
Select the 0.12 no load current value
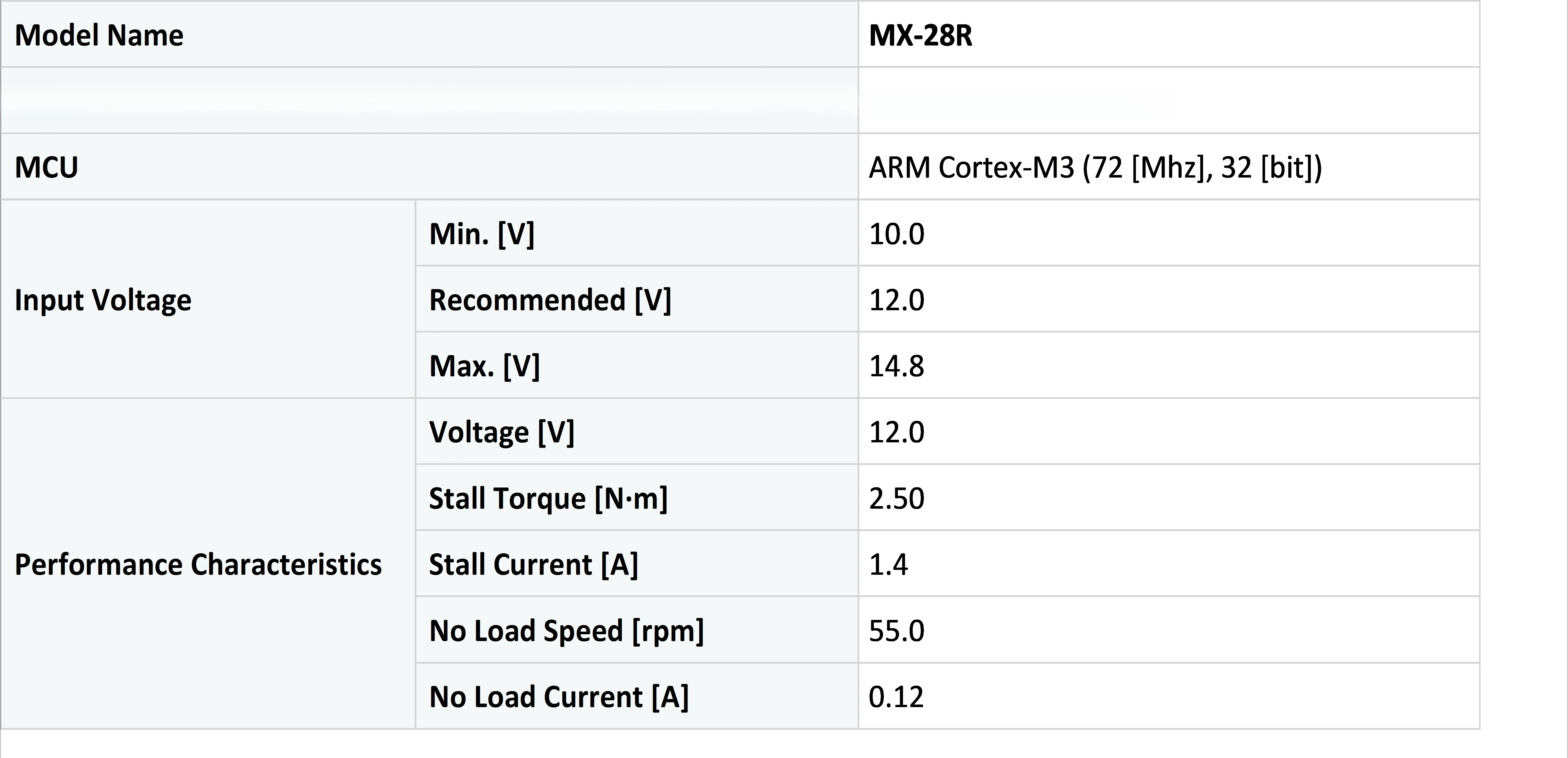(x=896, y=697)
